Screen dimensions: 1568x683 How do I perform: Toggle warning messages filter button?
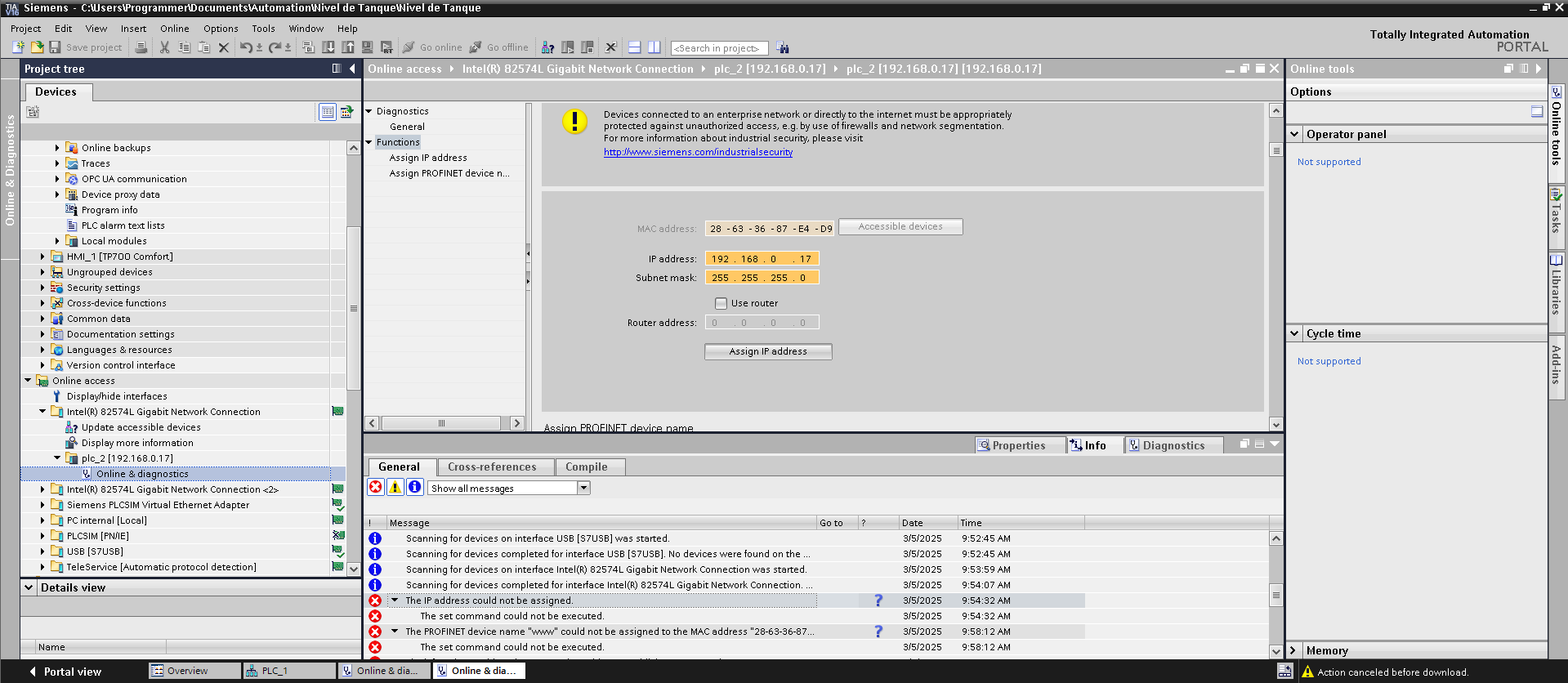[395, 488]
